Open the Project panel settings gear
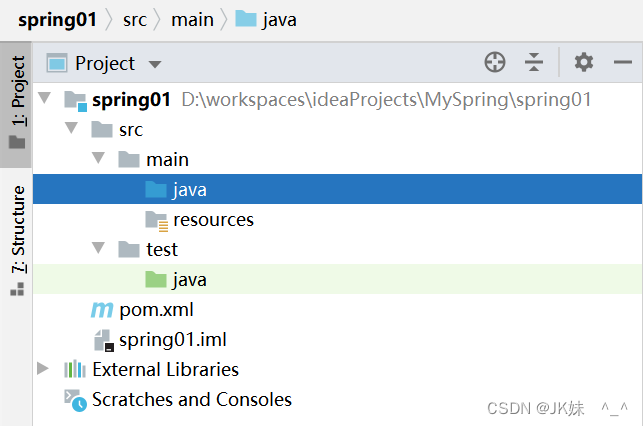This screenshot has height=426, width=643. pos(584,62)
